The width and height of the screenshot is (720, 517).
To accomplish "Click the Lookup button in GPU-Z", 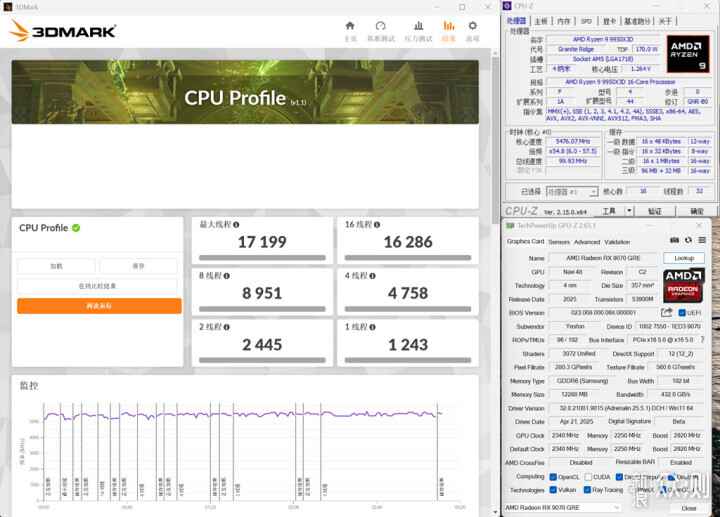I will click(x=684, y=258).
